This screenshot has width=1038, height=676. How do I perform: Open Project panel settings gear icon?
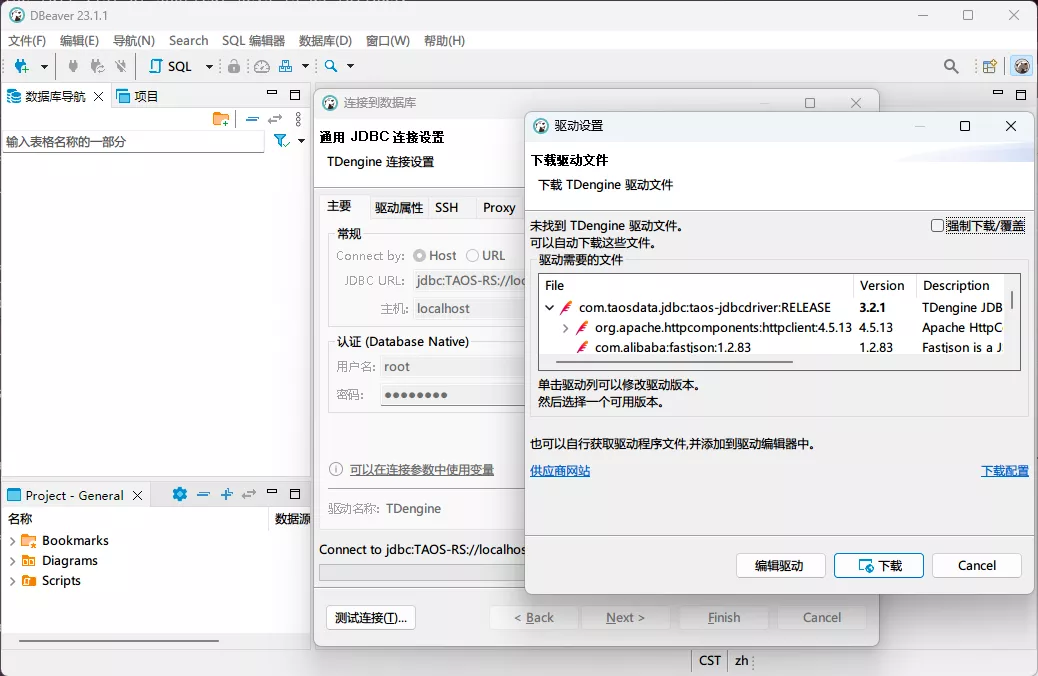coord(179,494)
